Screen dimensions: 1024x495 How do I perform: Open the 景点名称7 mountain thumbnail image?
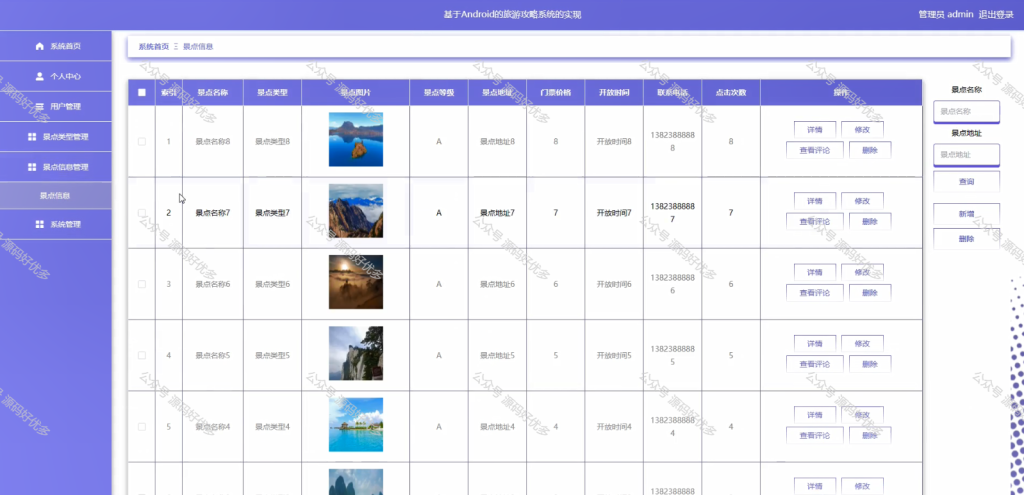(356, 210)
